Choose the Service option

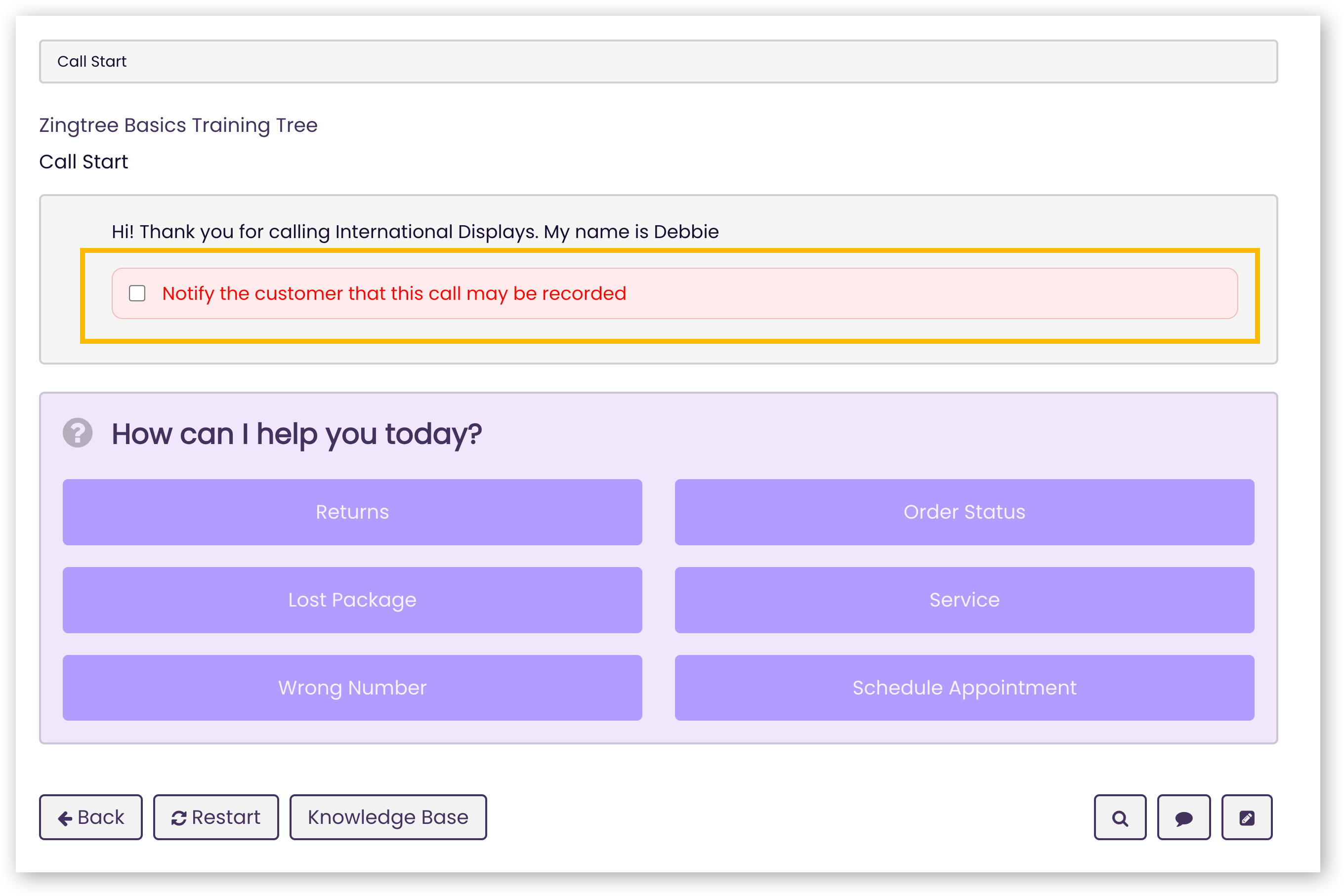coord(964,600)
